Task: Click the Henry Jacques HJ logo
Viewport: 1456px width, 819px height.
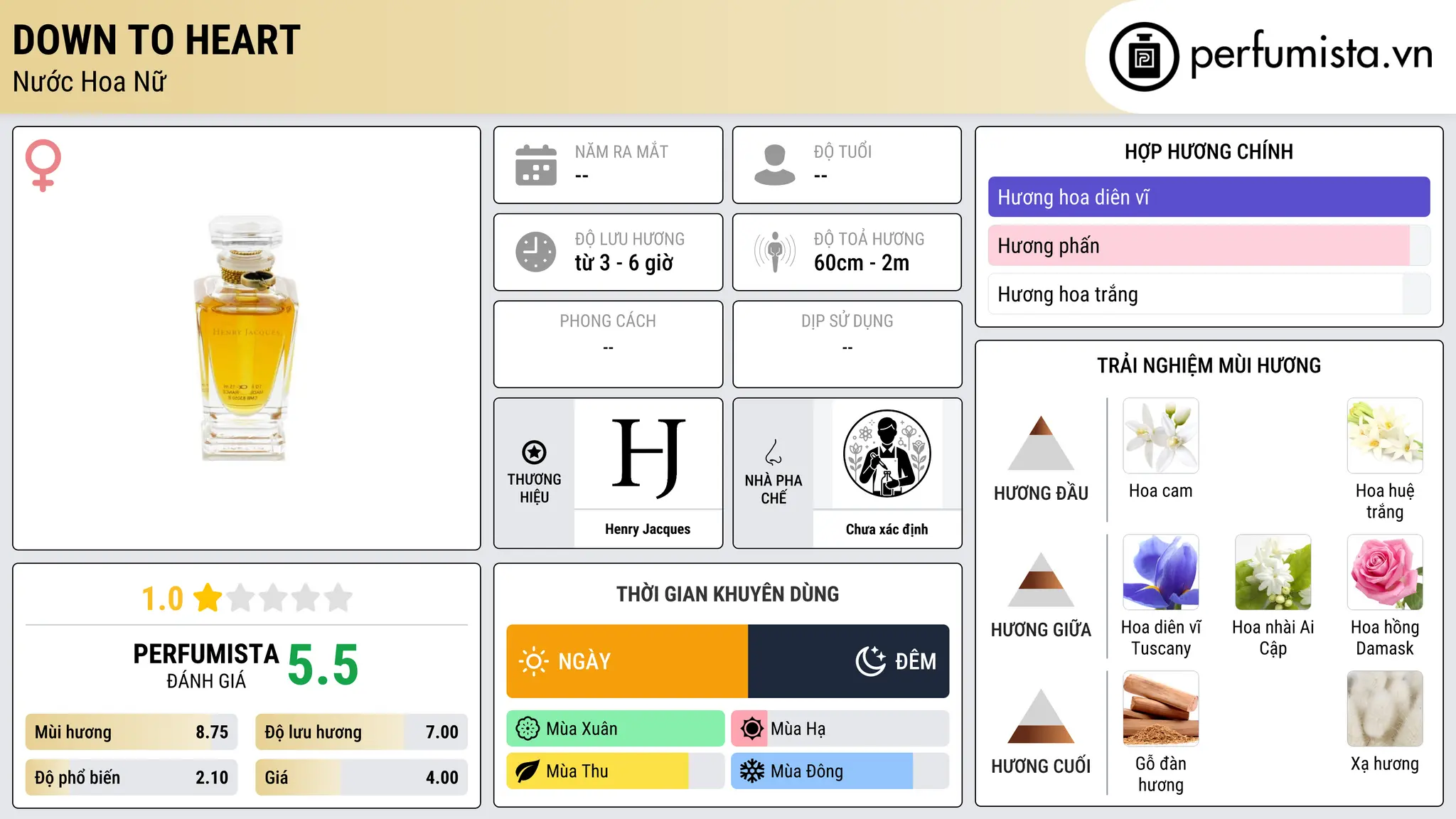Action: 648,457
